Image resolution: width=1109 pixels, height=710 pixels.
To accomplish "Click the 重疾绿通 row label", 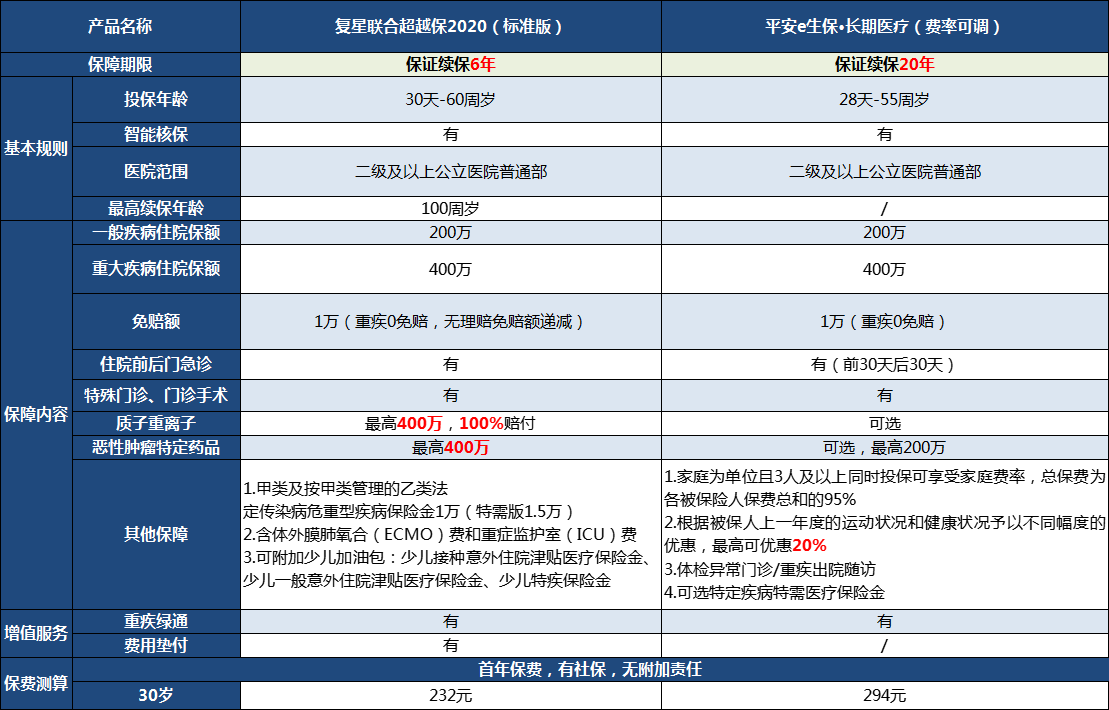I will coord(156,621).
